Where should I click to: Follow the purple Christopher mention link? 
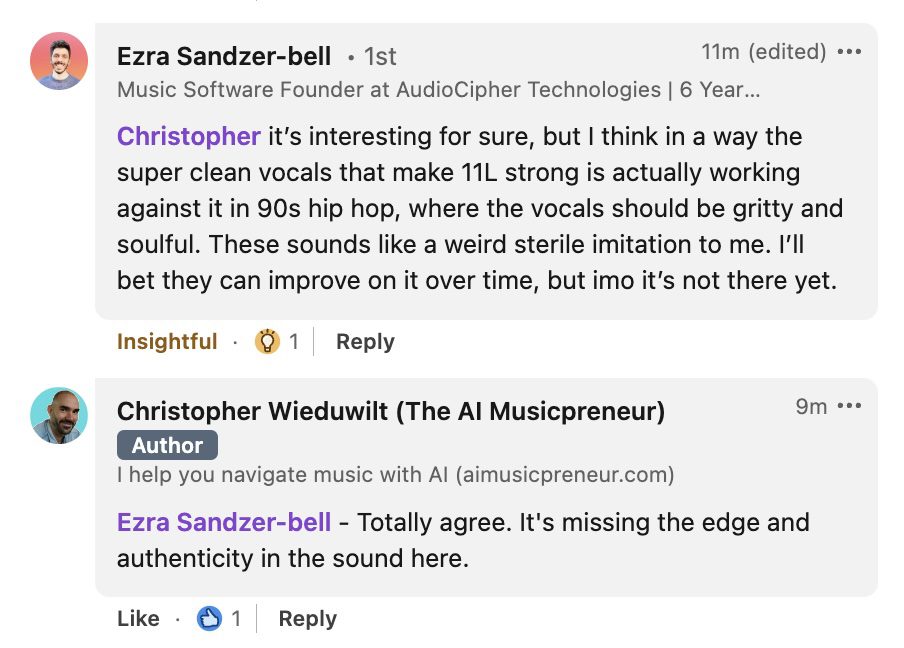tap(189, 136)
